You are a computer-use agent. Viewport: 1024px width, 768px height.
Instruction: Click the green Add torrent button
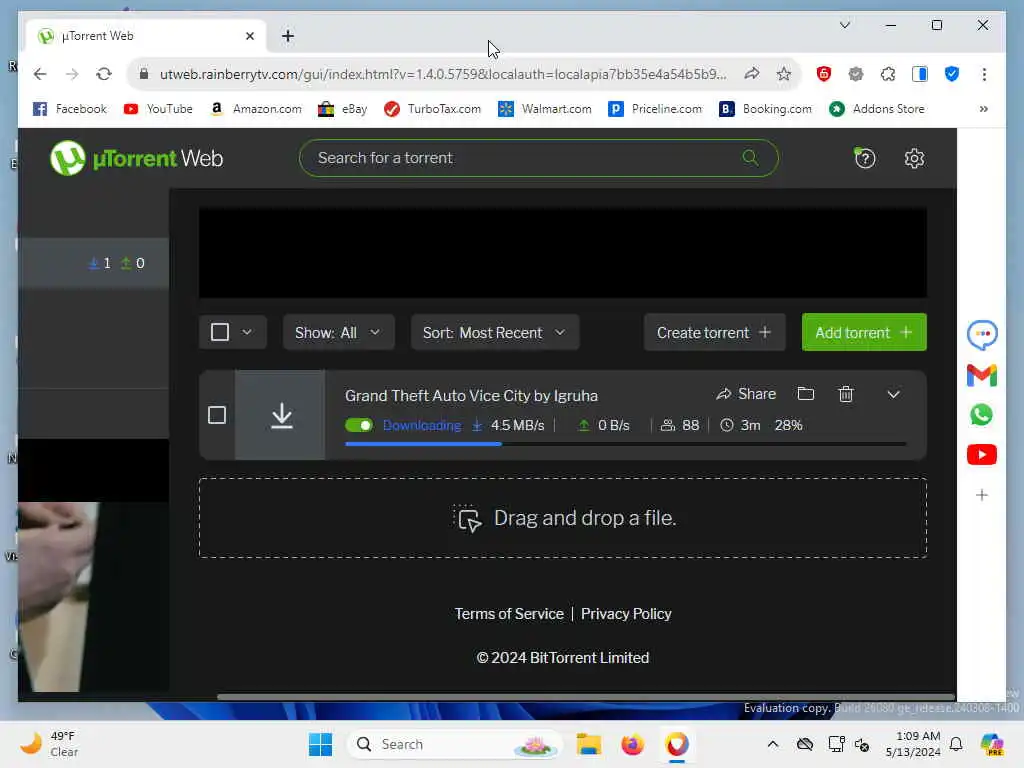coord(864,332)
